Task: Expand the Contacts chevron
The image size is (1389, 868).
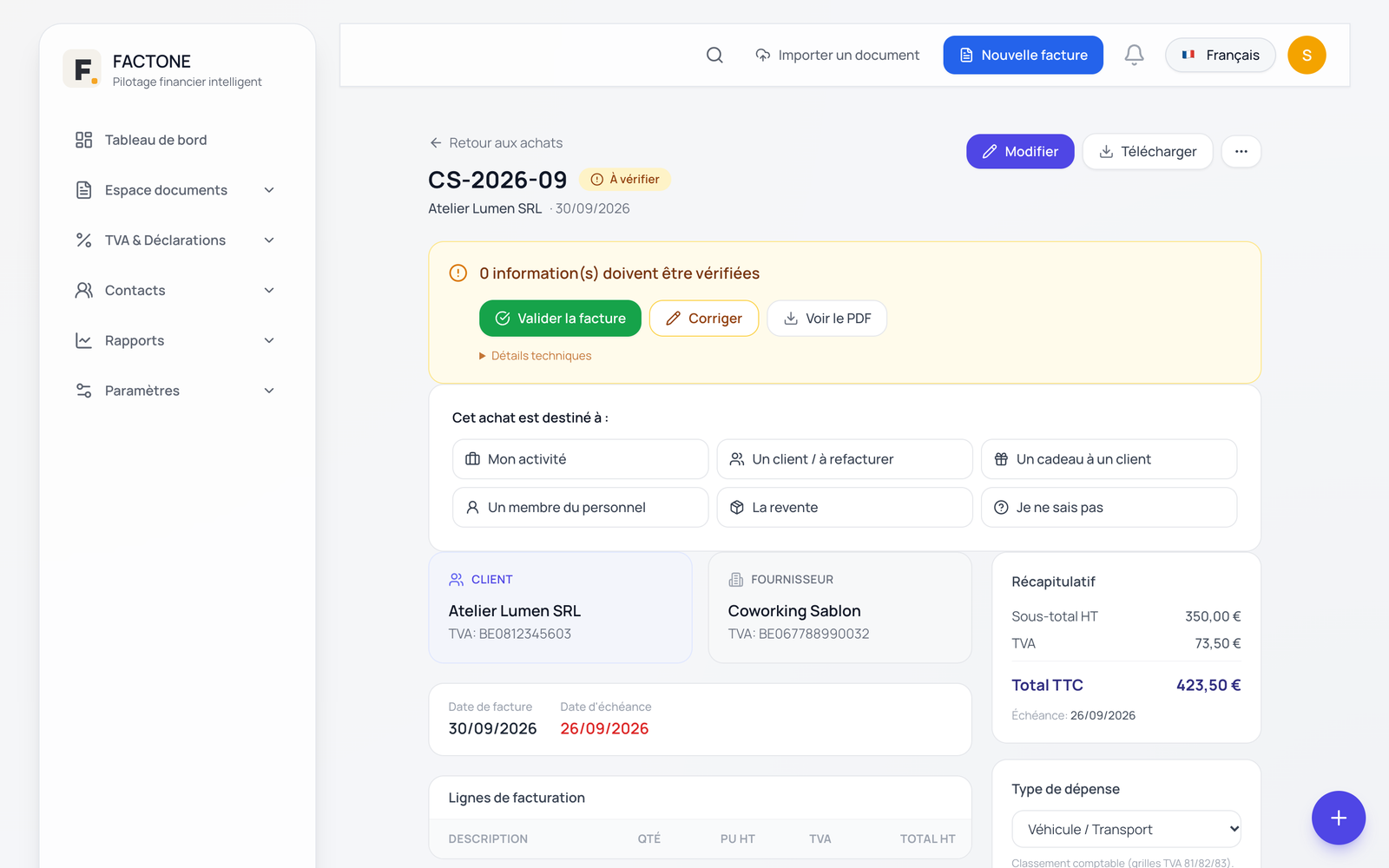Action: (x=269, y=290)
